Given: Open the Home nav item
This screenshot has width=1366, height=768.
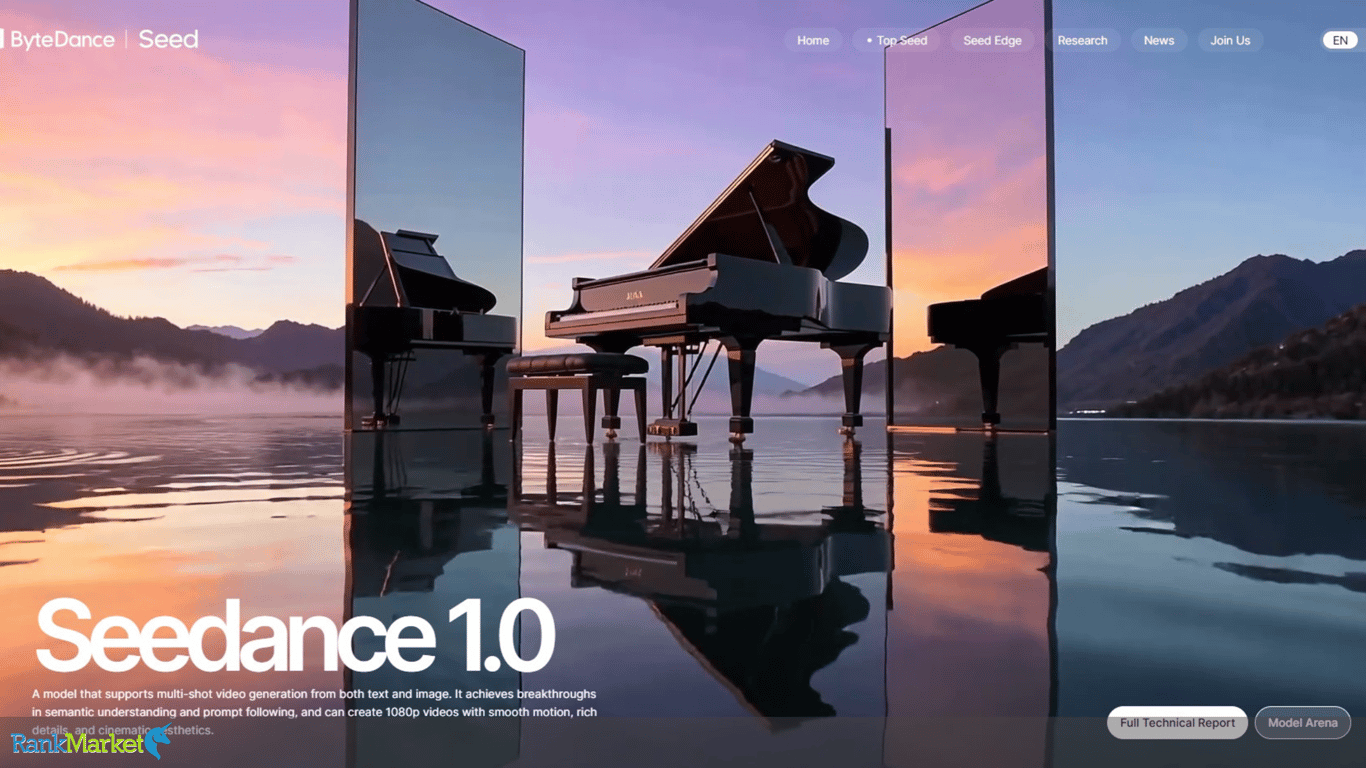Looking at the screenshot, I should click(813, 40).
